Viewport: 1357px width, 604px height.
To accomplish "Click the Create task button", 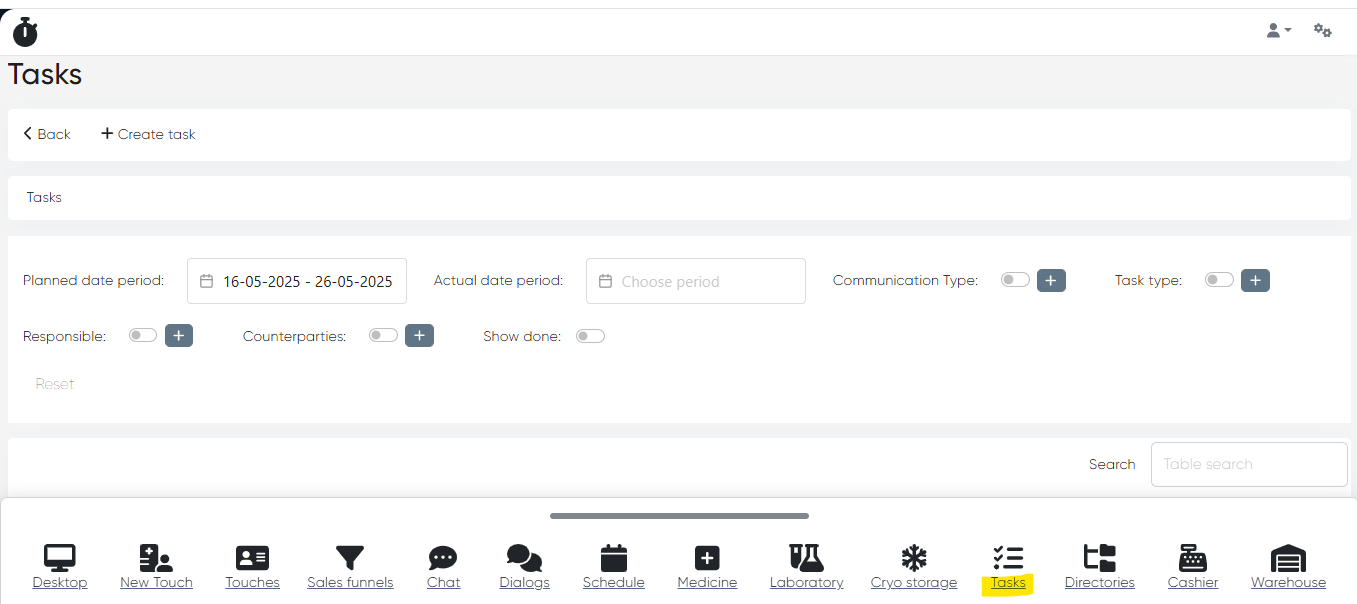I will pyautogui.click(x=148, y=134).
